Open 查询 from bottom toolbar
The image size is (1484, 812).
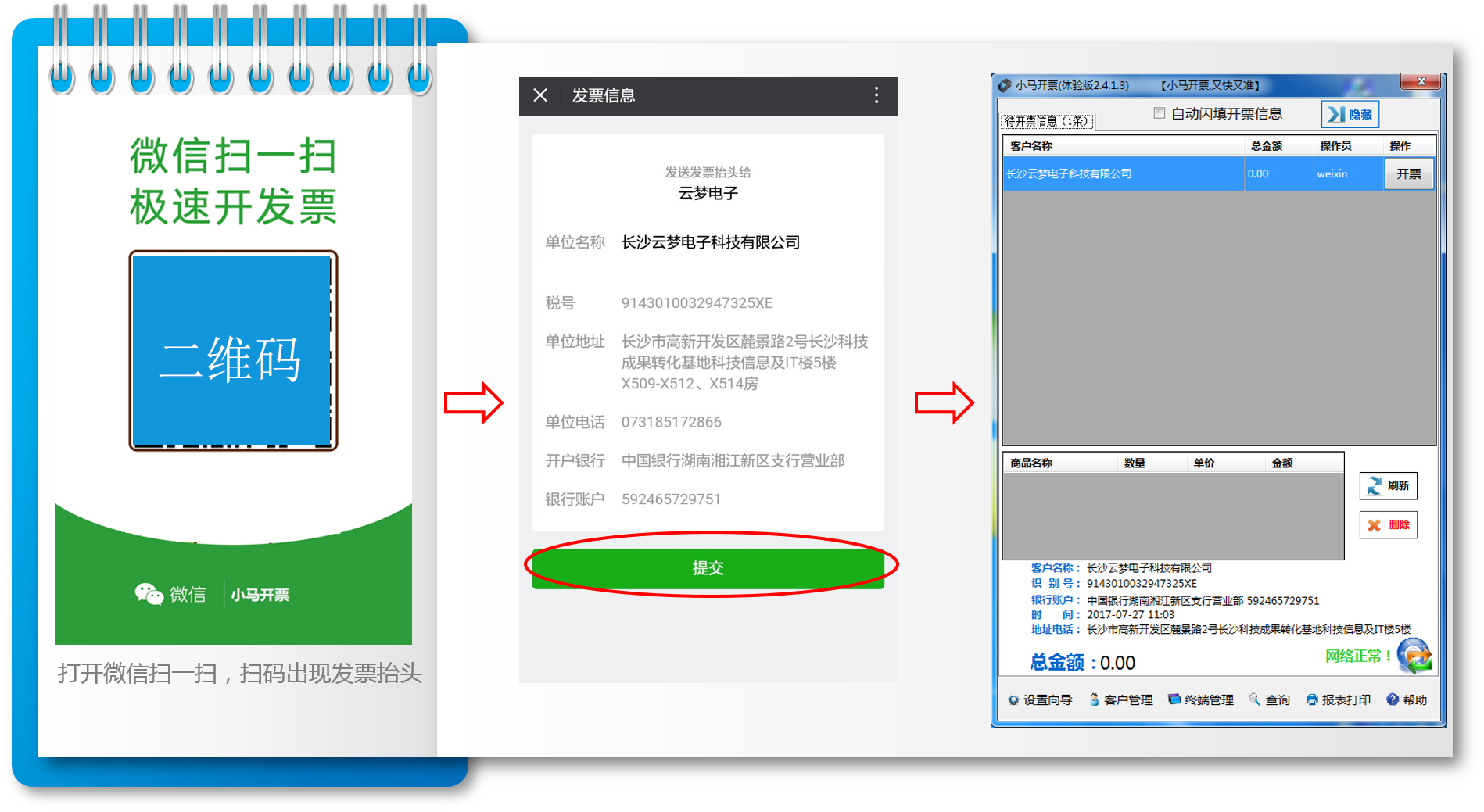(x=1269, y=700)
